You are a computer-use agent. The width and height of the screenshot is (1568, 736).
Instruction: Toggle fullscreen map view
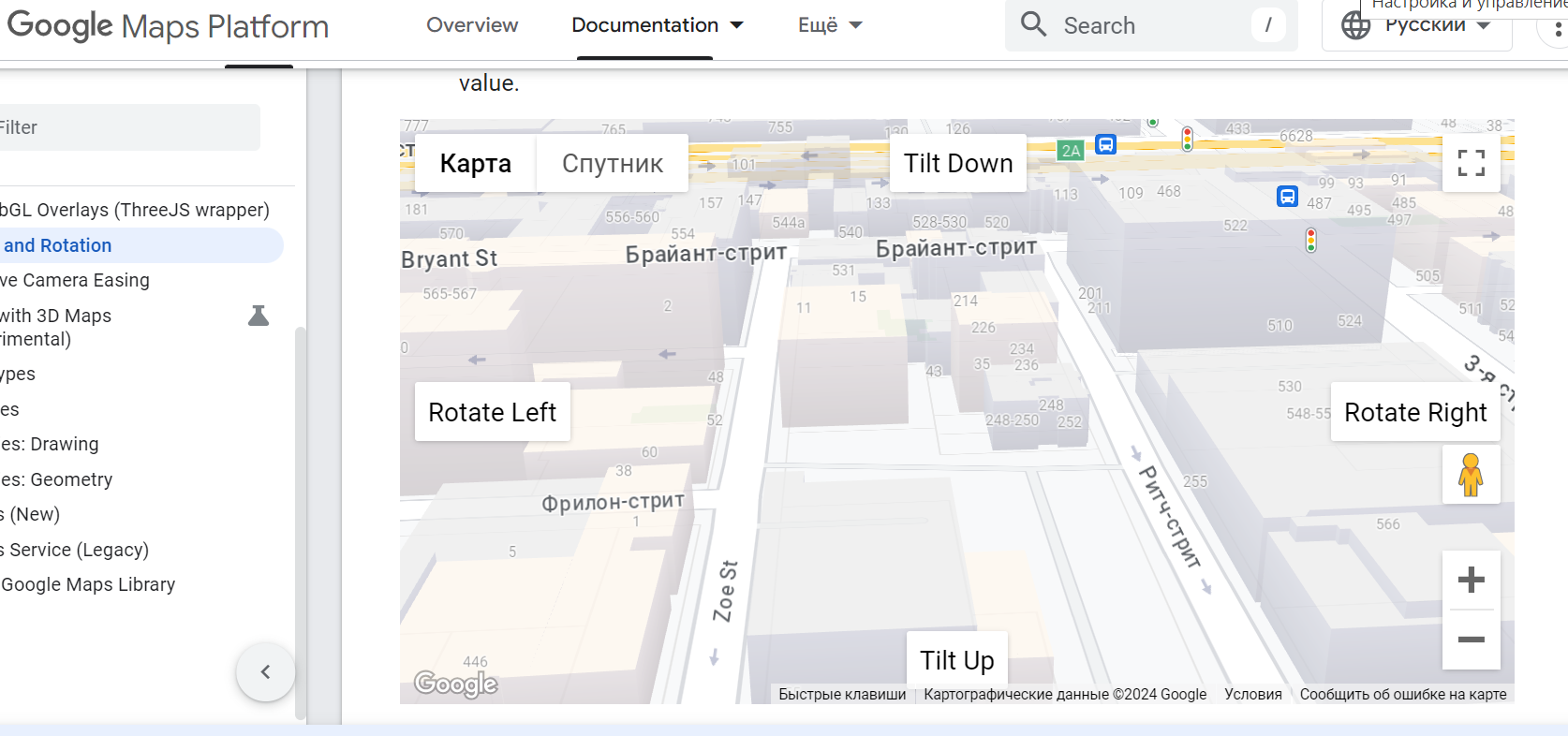(1472, 163)
